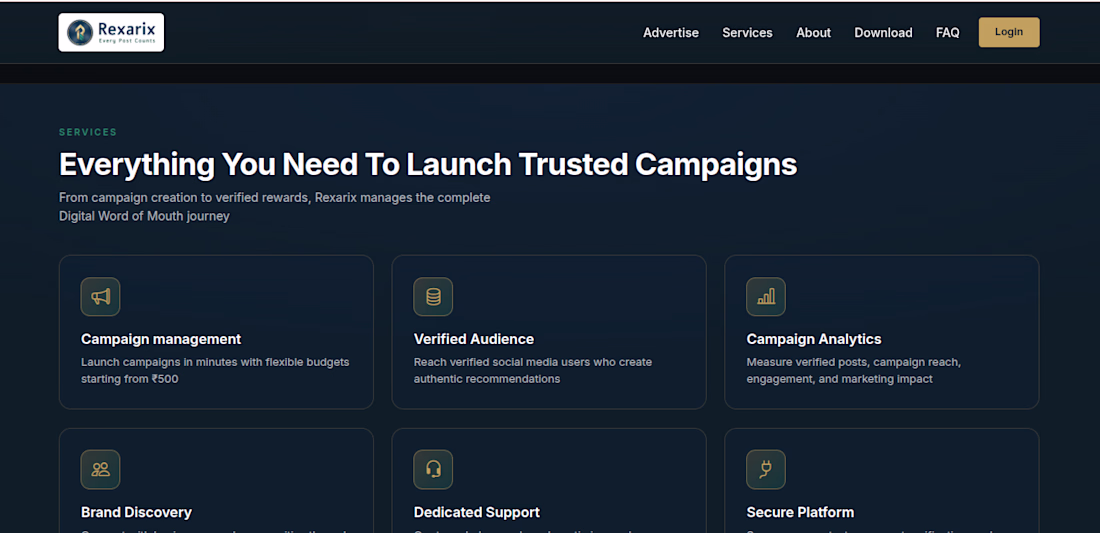Open the Services navigation item

tap(747, 33)
